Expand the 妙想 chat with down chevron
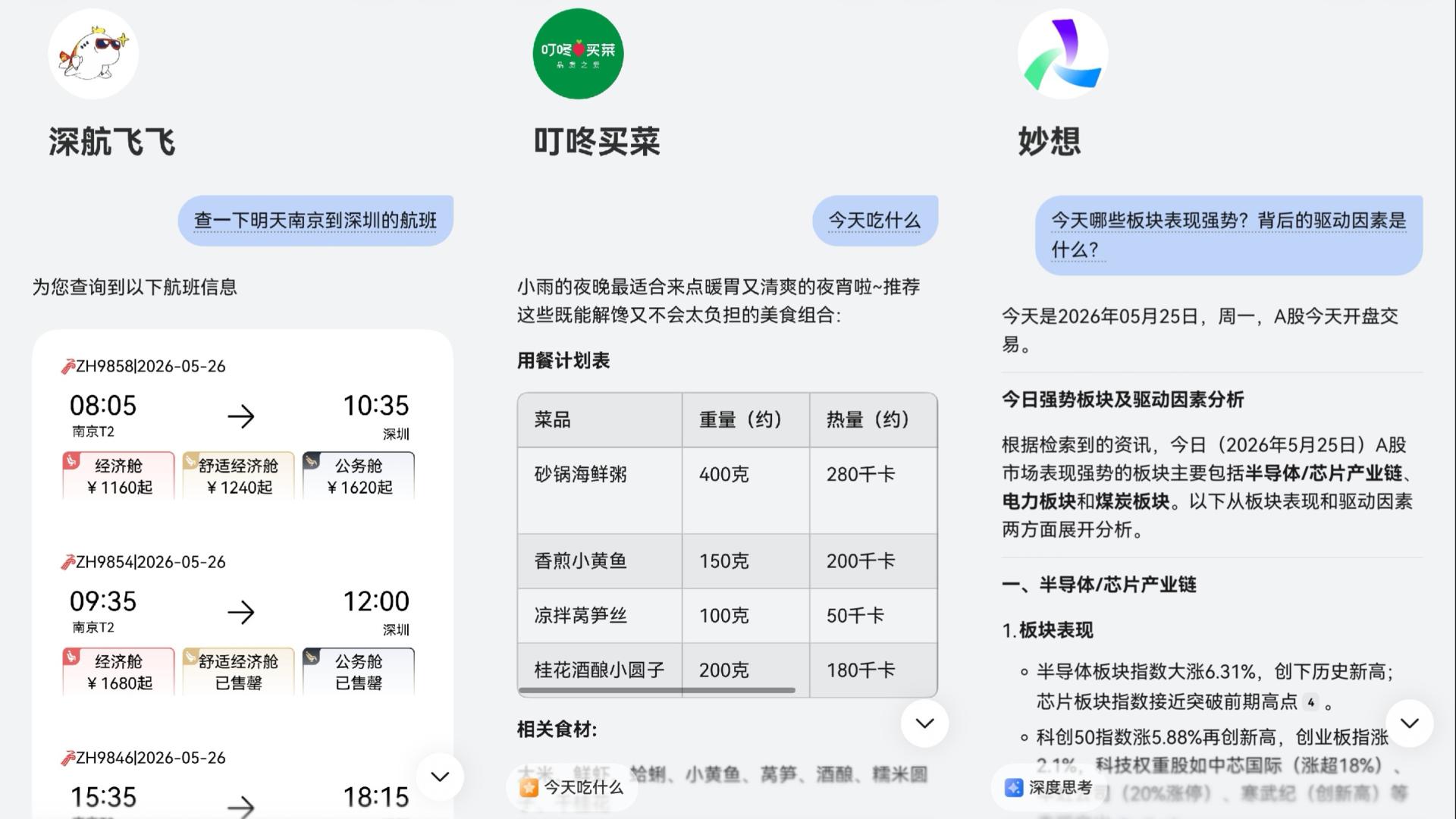1456x819 pixels. [1409, 723]
